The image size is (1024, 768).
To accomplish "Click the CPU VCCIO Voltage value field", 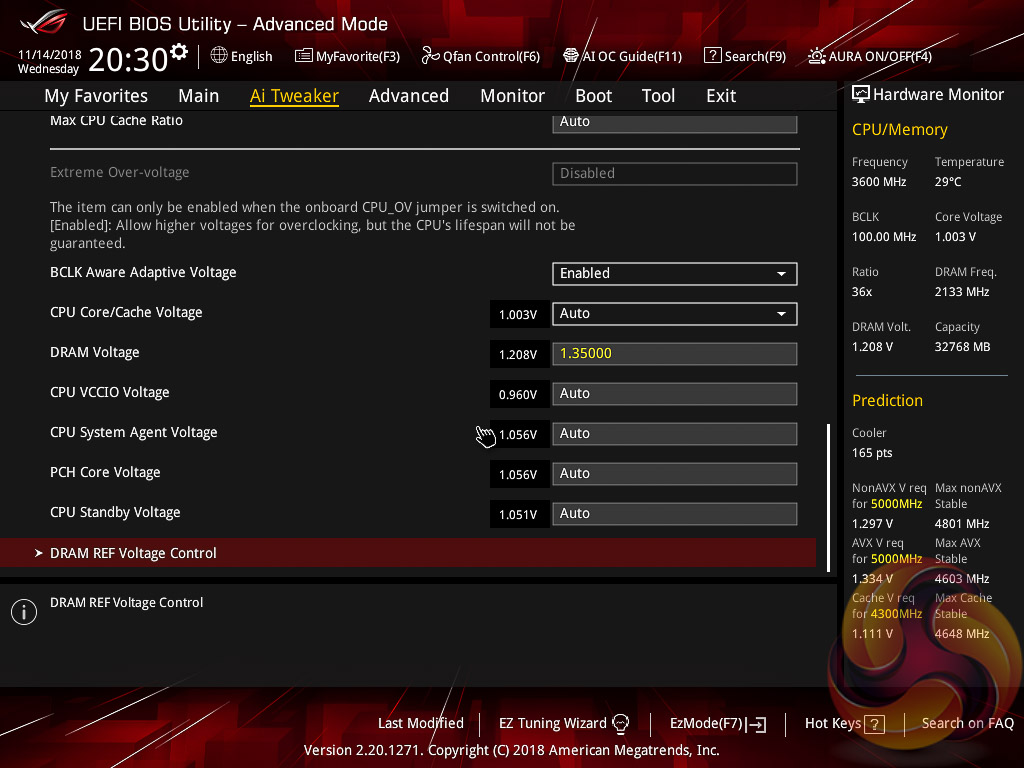I will pos(674,394).
